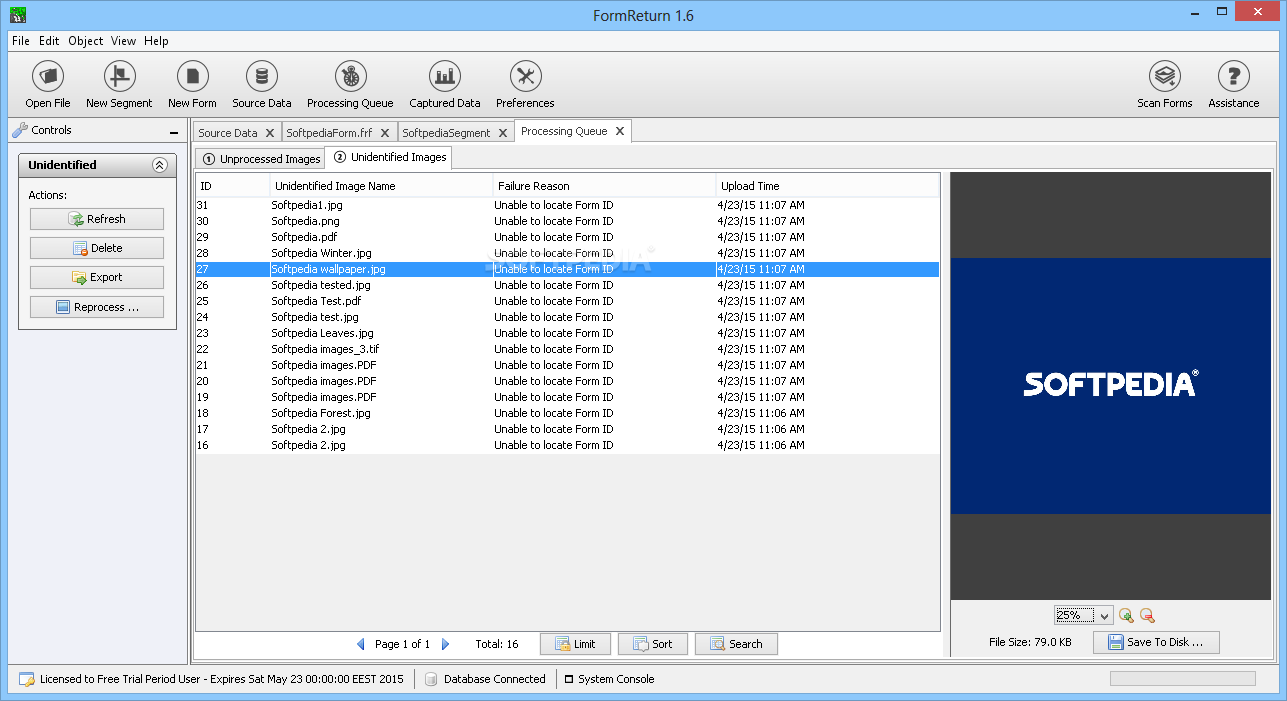
Task: Open the zoom percentage dropdown
Action: 1104,616
